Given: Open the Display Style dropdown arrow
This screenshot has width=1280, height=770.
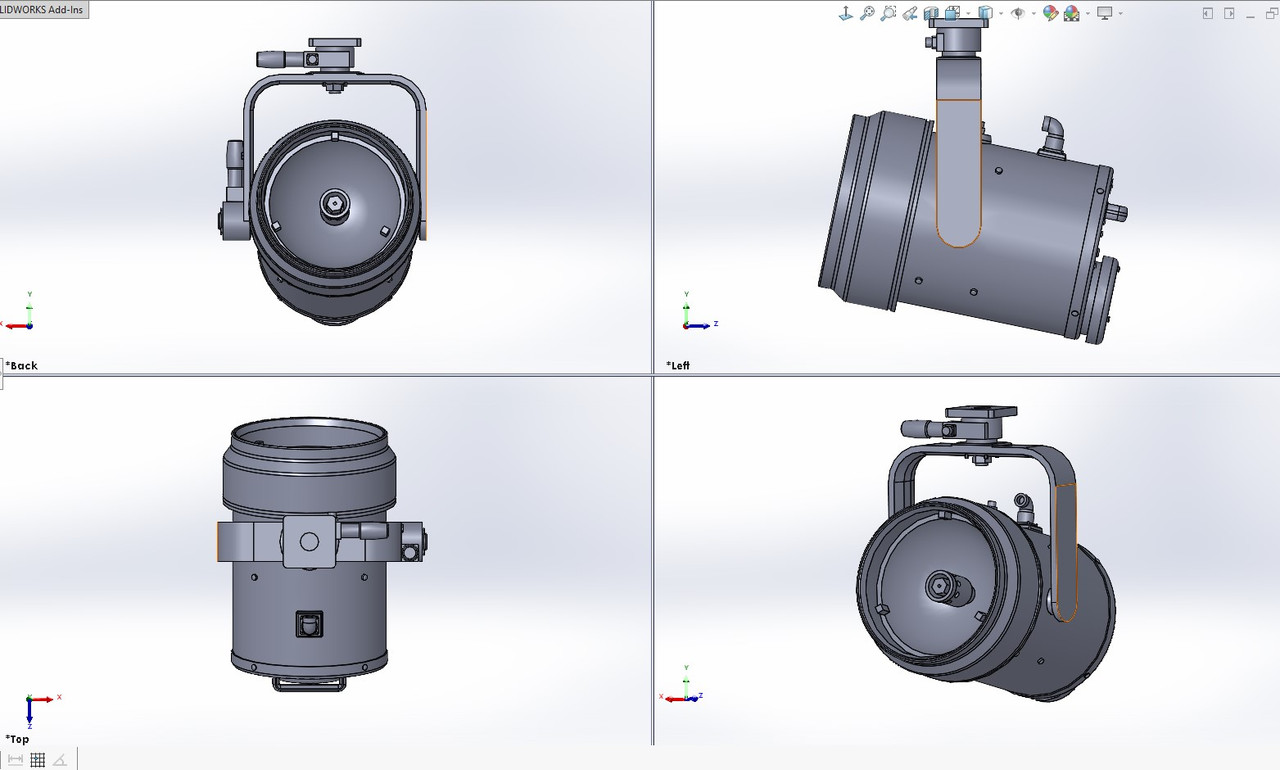Looking at the screenshot, I should (x=1001, y=14).
